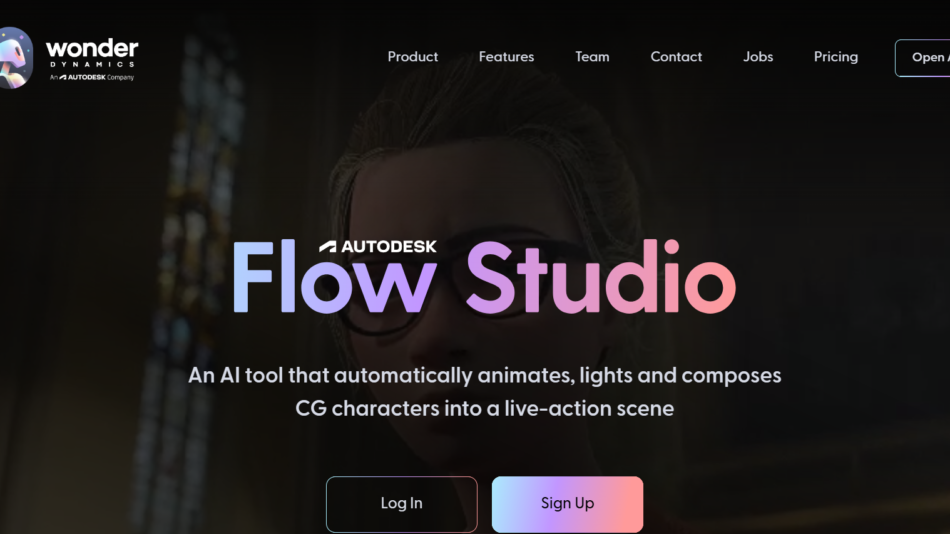Screen dimensions: 950x534
Task: Open the Jobs link
Action: [x=758, y=57]
